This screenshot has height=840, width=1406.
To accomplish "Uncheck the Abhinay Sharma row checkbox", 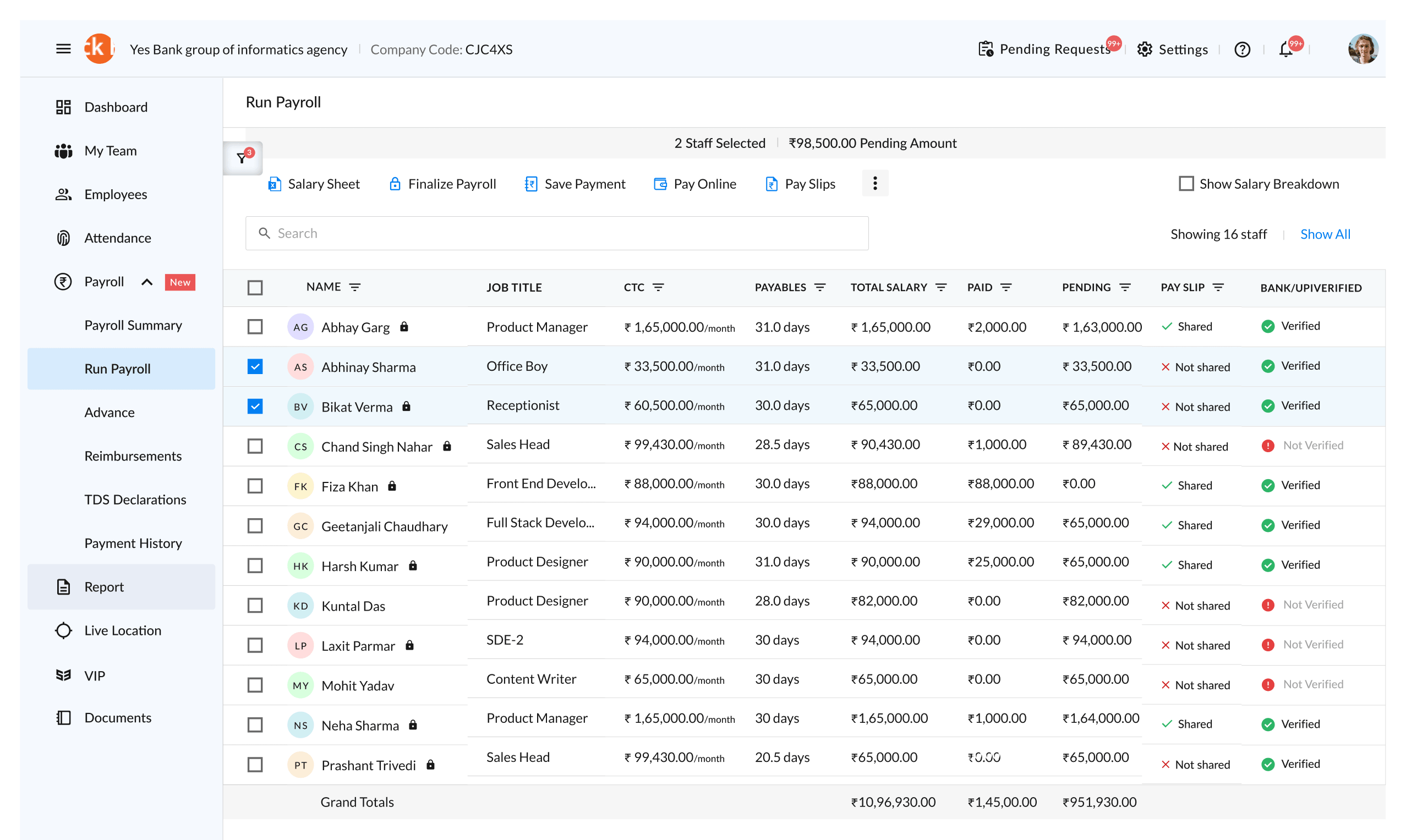I will point(255,367).
